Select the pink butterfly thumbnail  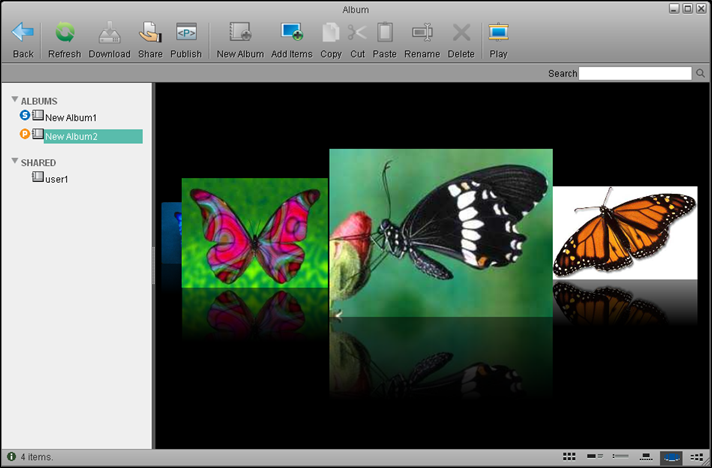coord(255,232)
